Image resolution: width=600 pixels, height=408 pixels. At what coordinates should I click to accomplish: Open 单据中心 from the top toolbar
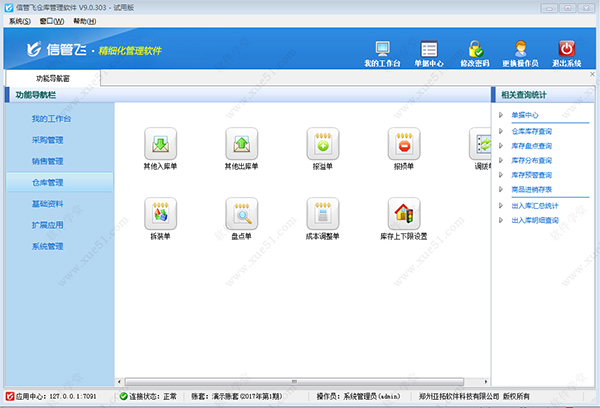[x=429, y=52]
